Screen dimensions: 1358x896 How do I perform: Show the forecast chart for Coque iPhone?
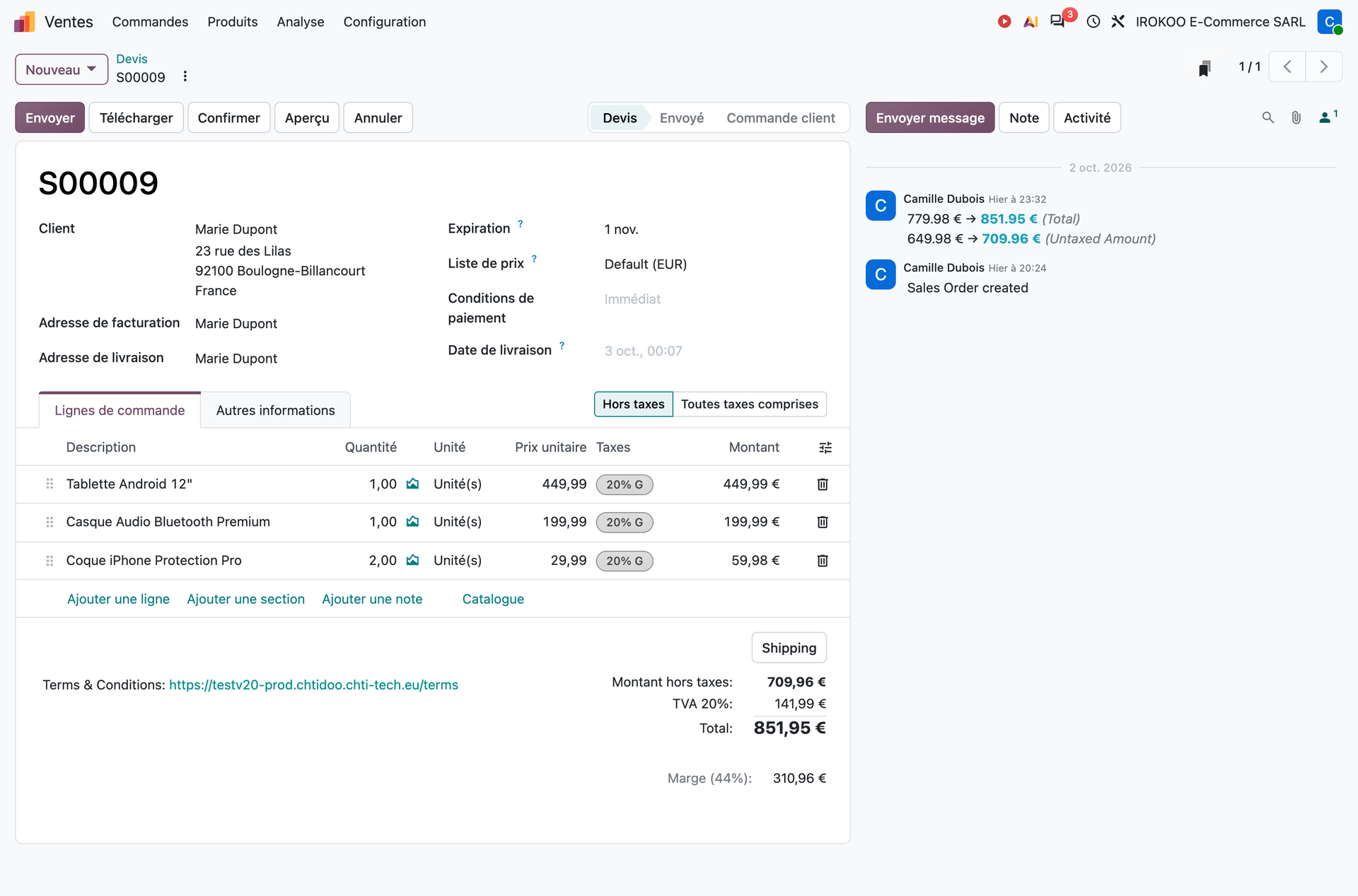coord(412,561)
